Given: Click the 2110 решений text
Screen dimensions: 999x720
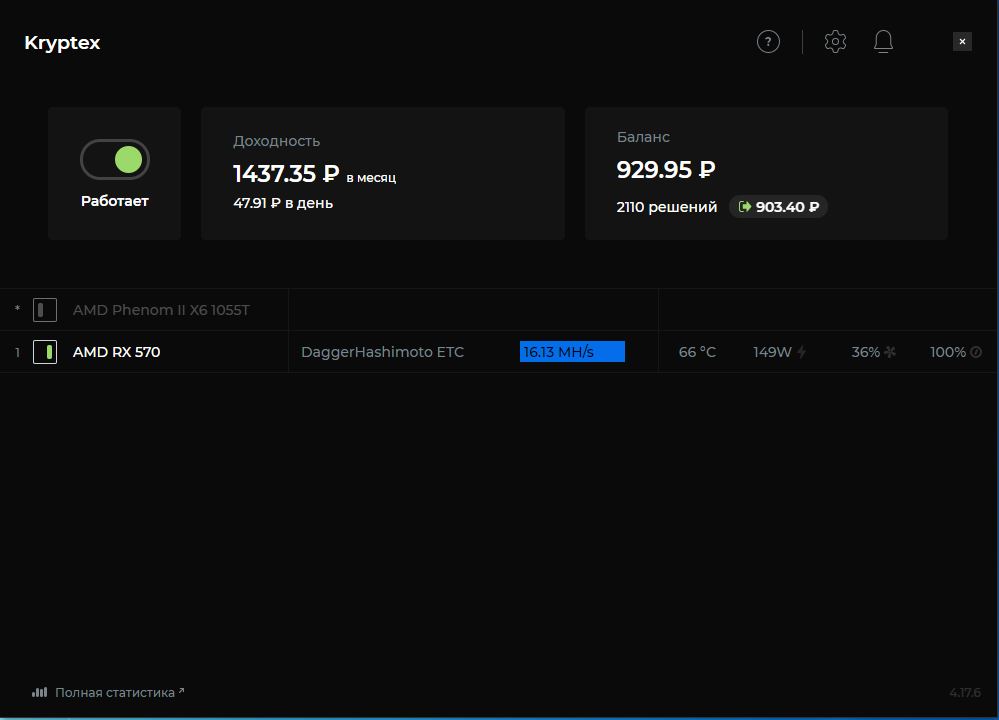Looking at the screenshot, I should (x=666, y=207).
